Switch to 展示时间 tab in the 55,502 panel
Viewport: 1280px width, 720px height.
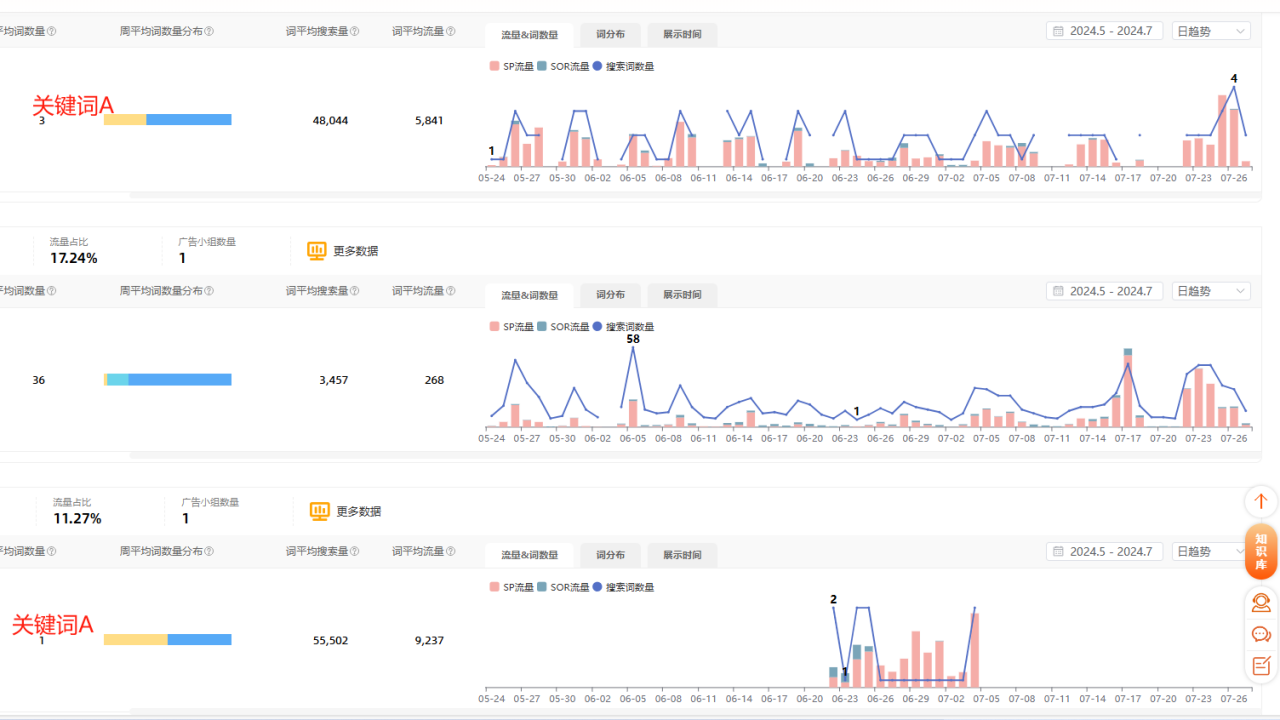coord(682,555)
